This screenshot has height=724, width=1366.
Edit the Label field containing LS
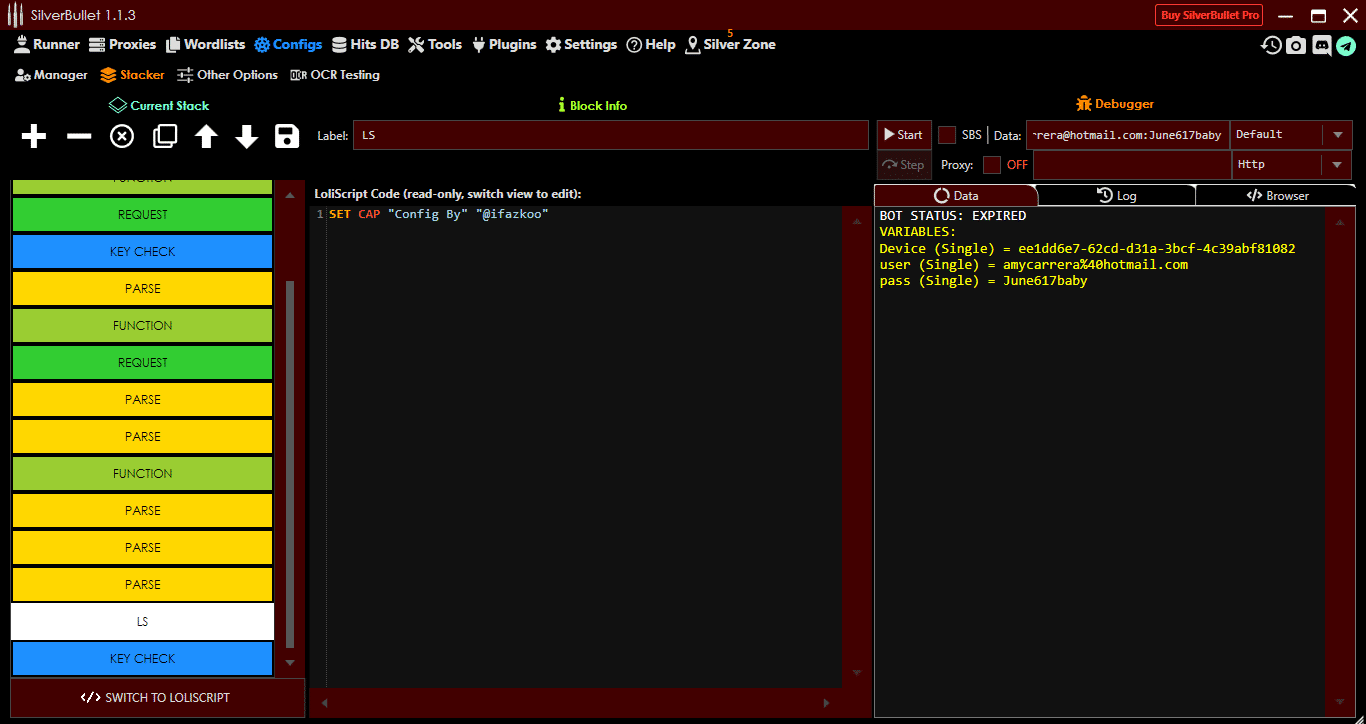point(610,134)
